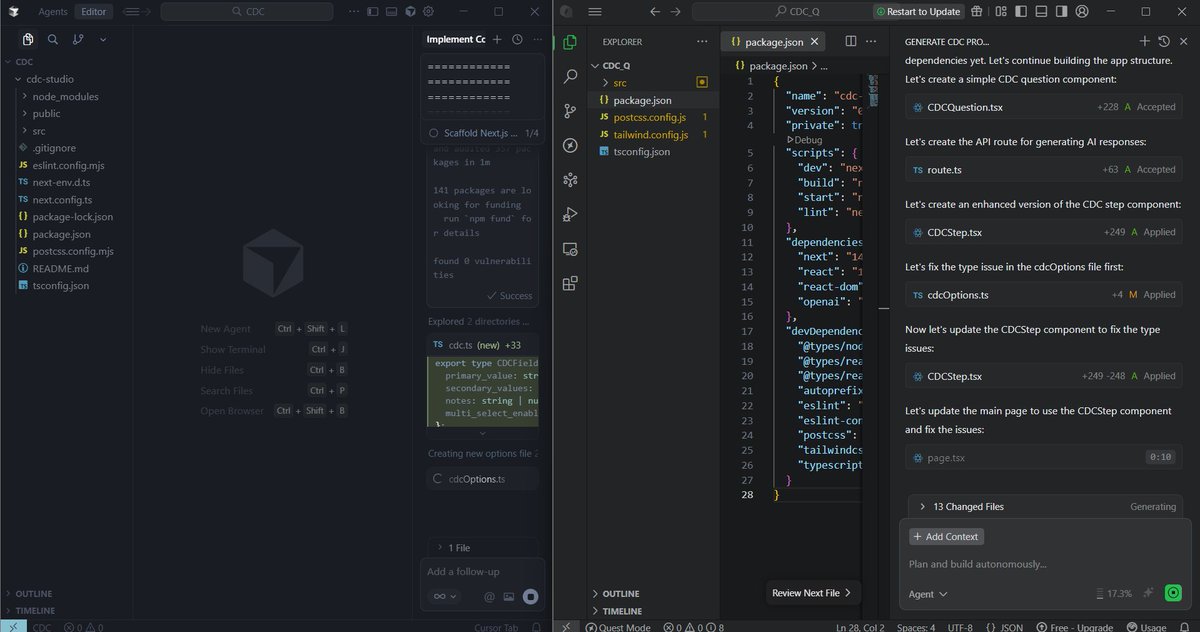Open editor more actions dots beside split icon
The width and height of the screenshot is (1200, 632).
pos(872,42)
